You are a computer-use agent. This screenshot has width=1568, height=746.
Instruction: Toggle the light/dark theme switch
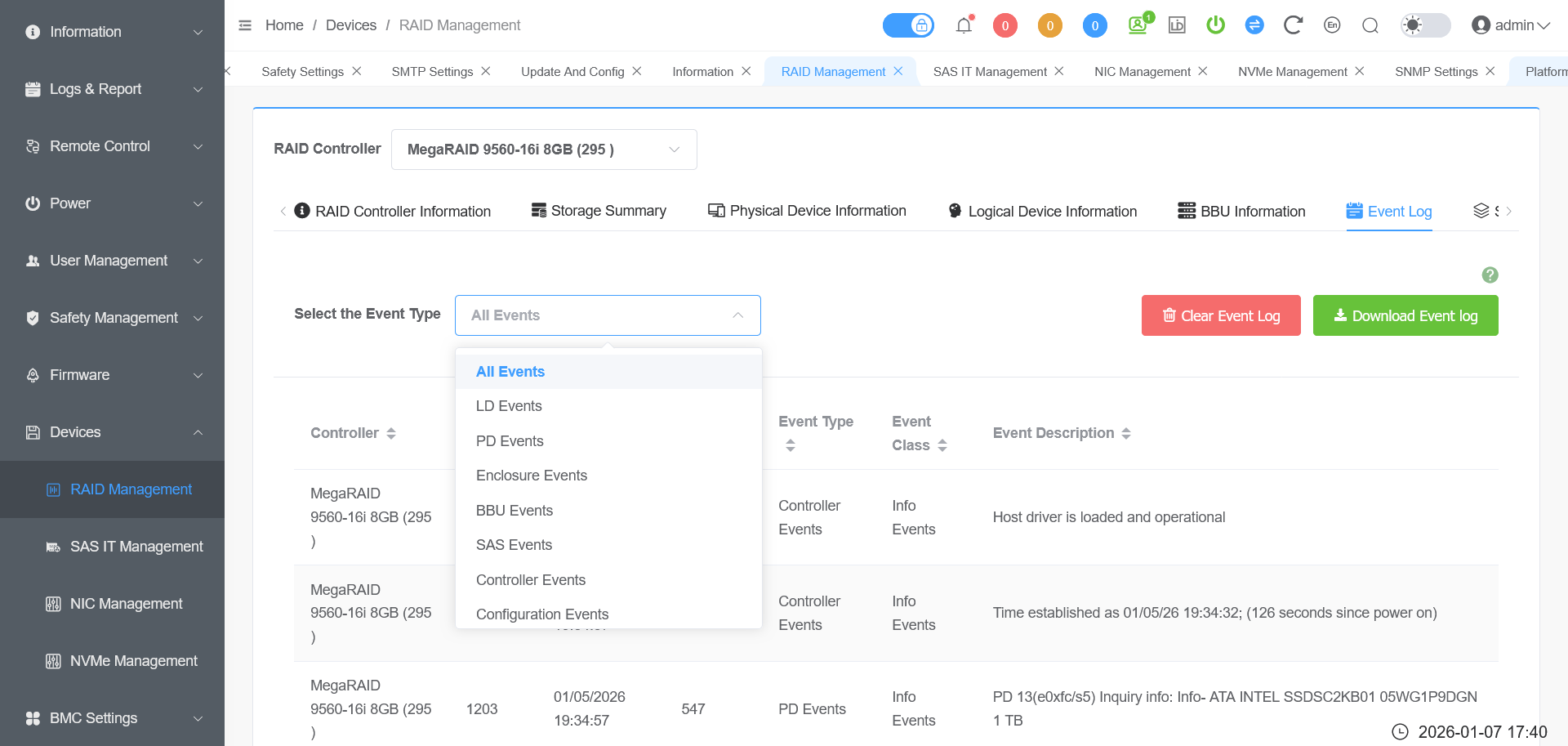tap(1424, 25)
